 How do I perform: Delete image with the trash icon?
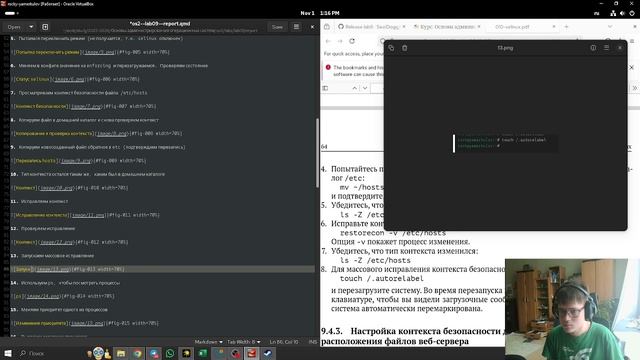404,48
